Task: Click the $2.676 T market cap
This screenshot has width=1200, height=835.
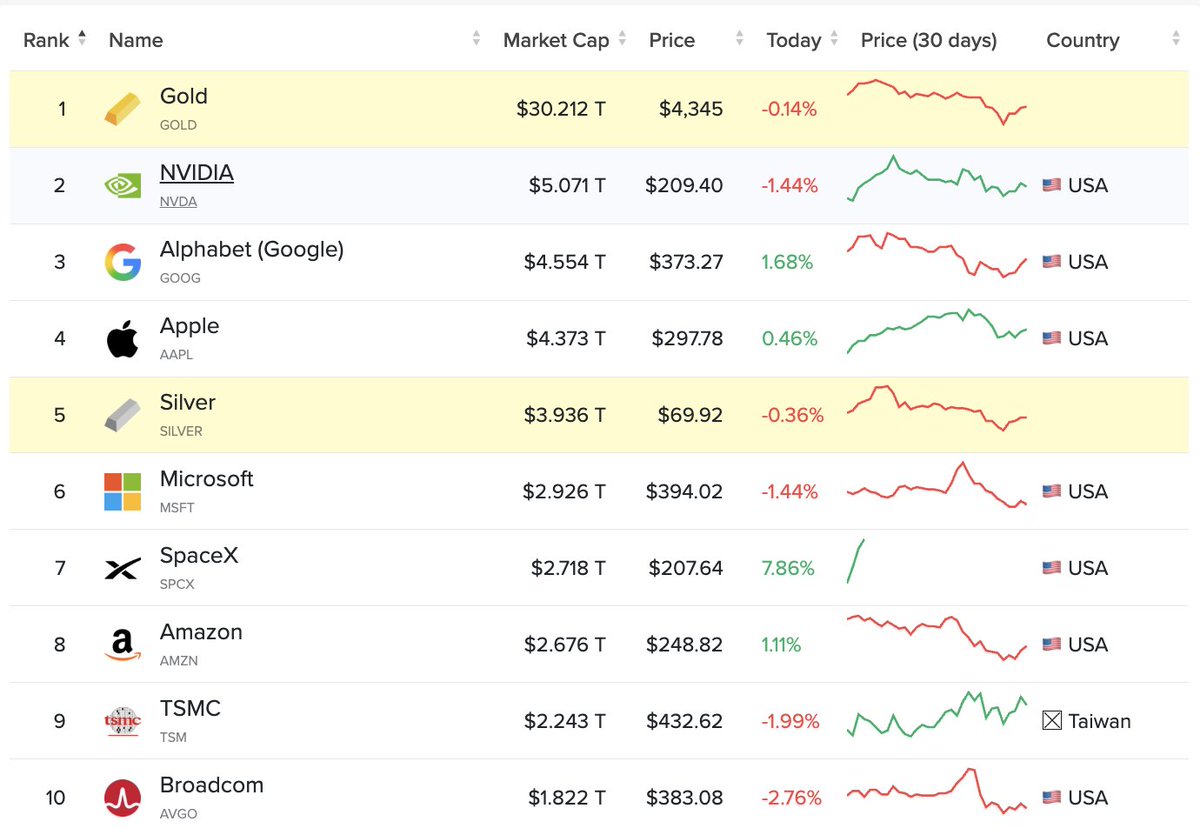Action: coord(565,645)
